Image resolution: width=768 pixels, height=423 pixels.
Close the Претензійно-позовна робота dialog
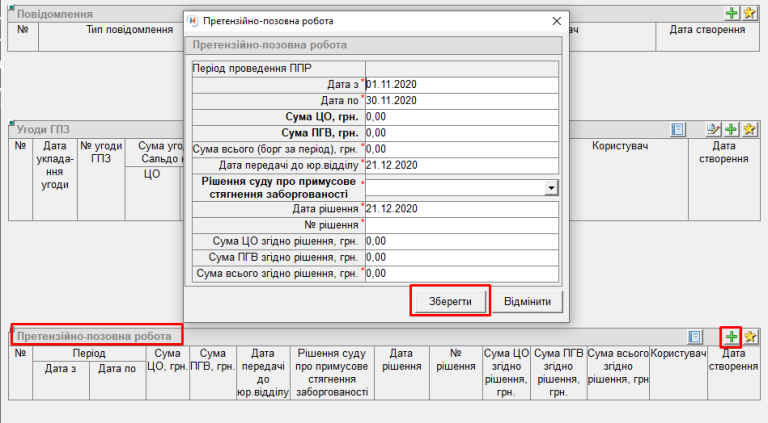(x=556, y=21)
